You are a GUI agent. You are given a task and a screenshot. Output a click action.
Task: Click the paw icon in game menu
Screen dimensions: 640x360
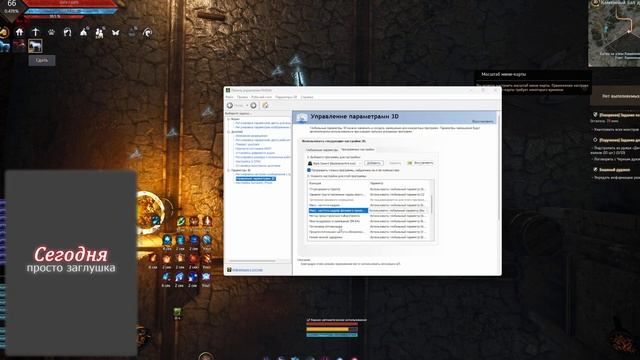click(51, 32)
